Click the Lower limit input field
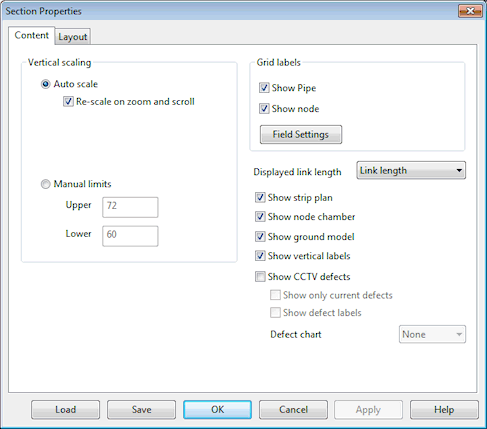Screen dimensions: 487x429 [x=130, y=236]
